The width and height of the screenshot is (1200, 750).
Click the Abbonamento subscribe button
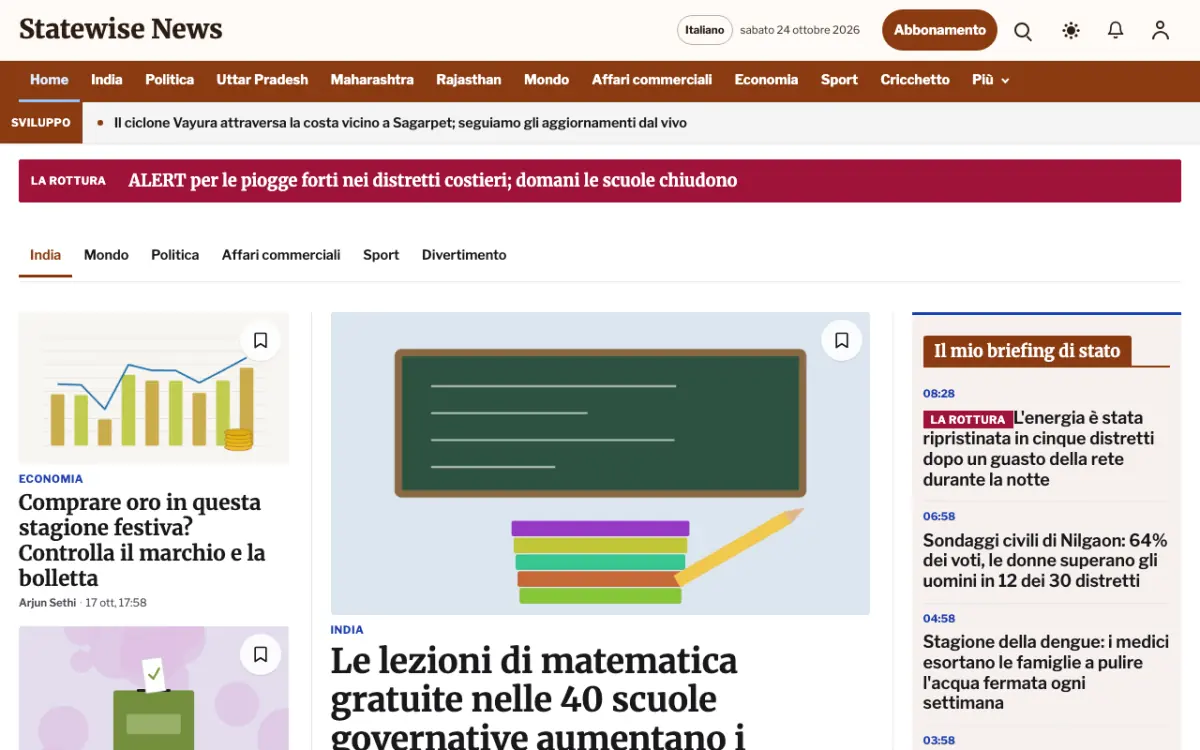click(x=940, y=30)
